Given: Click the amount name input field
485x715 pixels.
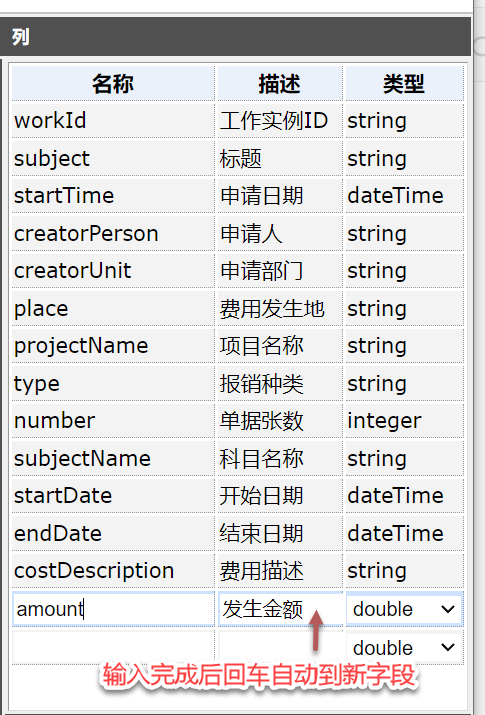Looking at the screenshot, I should click(x=114, y=609).
